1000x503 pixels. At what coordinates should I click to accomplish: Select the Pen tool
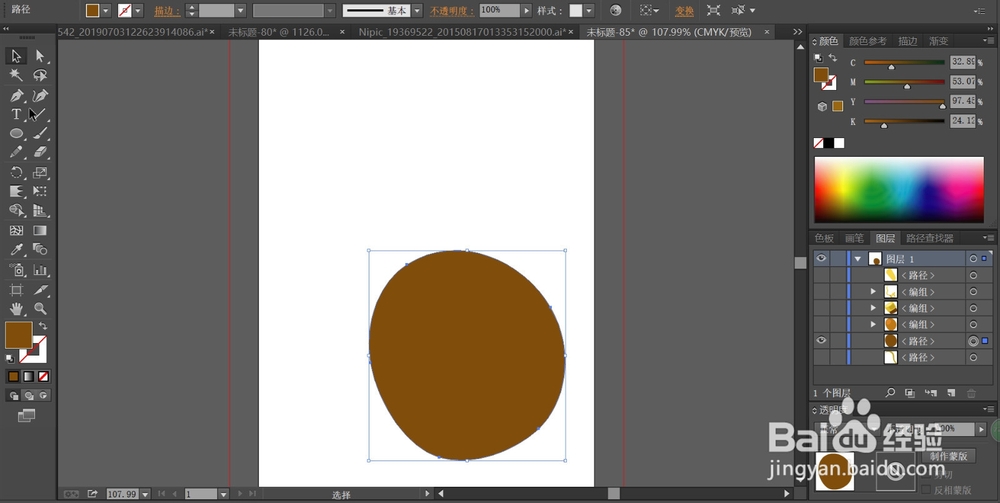point(16,96)
